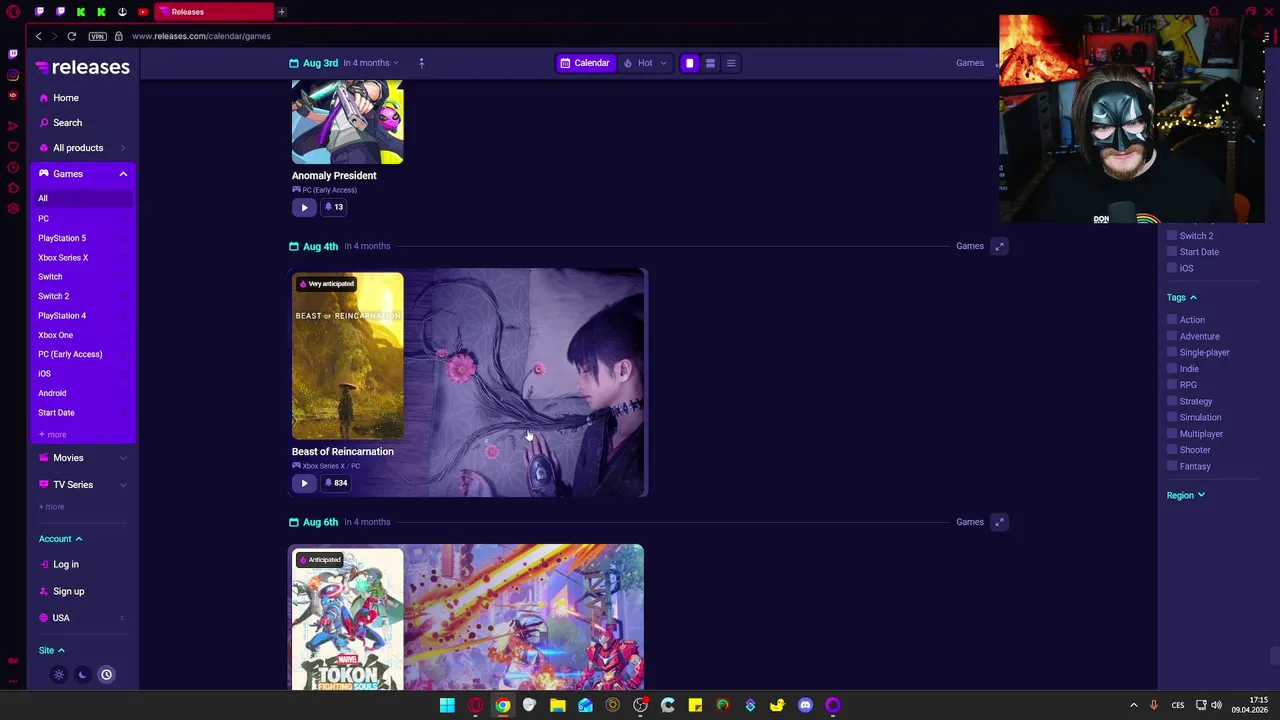Image resolution: width=1280 pixels, height=720 pixels.
Task: Open Windows Start menu
Action: coord(447,705)
